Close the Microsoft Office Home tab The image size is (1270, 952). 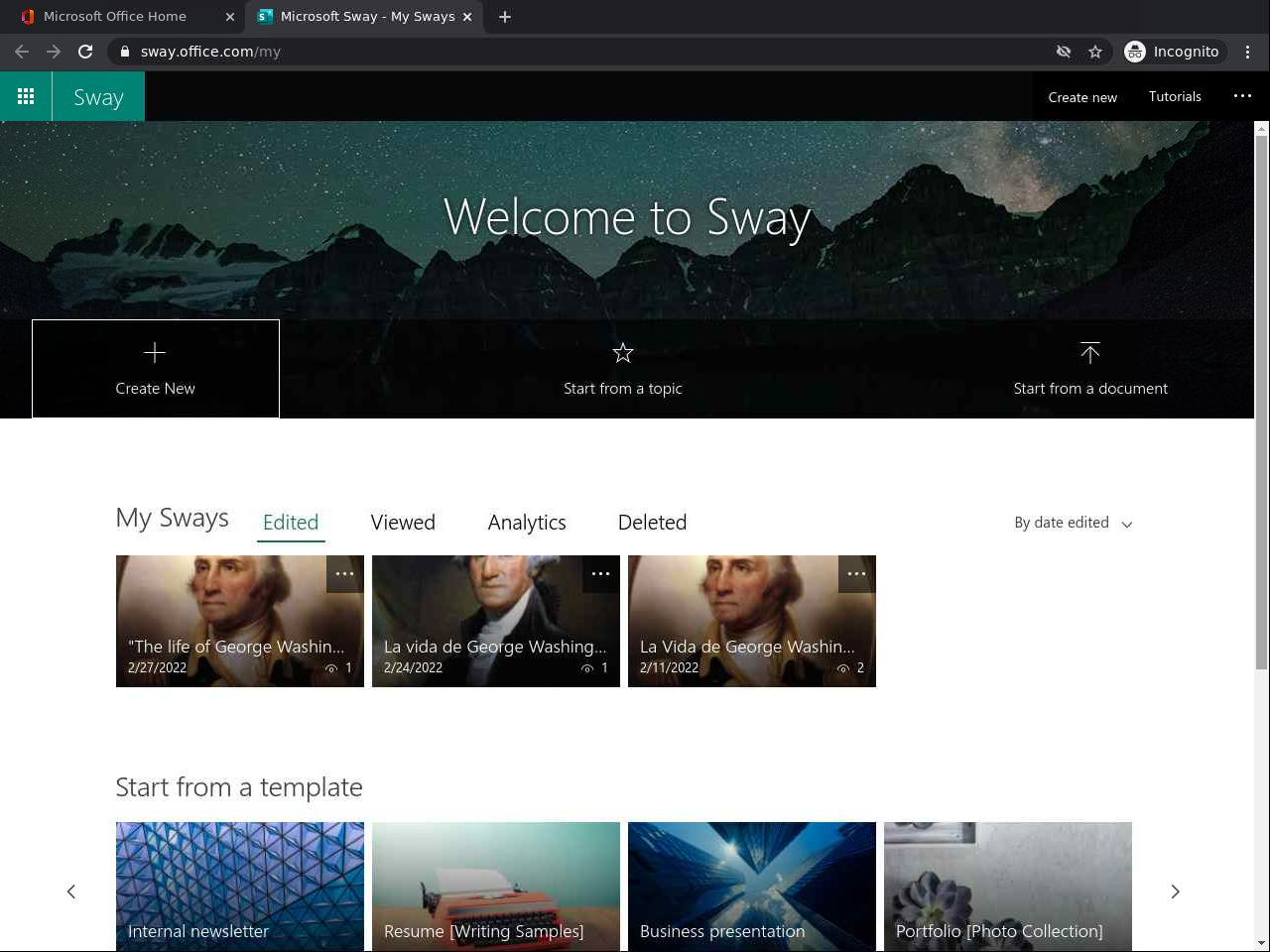pos(230,17)
